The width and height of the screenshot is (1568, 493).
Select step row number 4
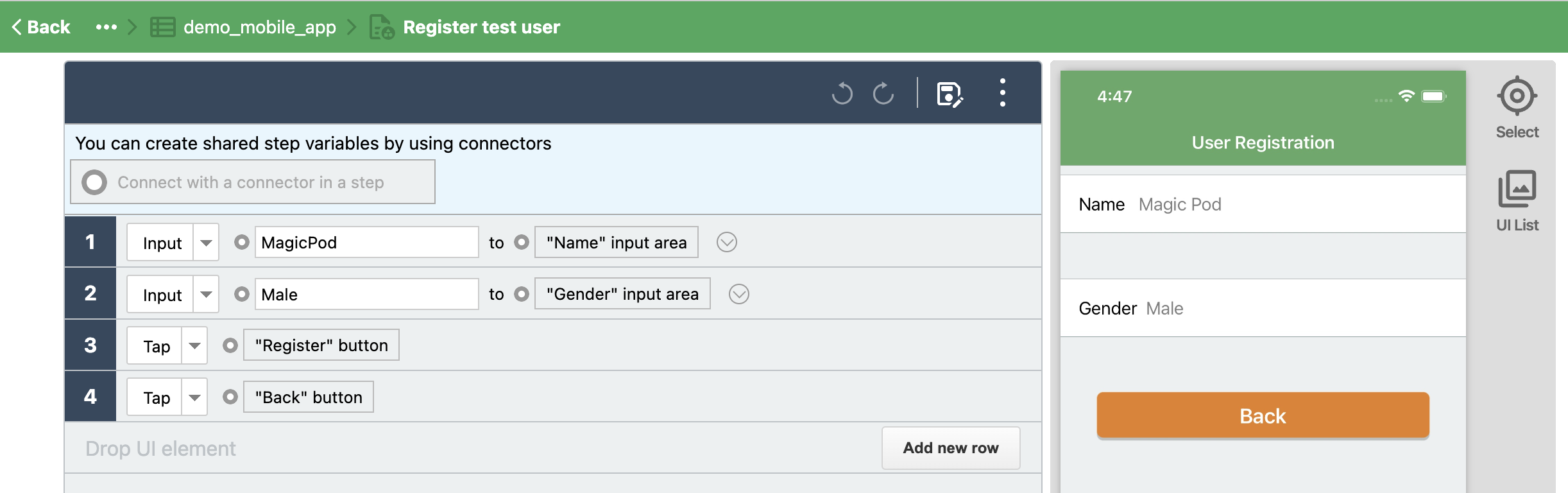(90, 396)
